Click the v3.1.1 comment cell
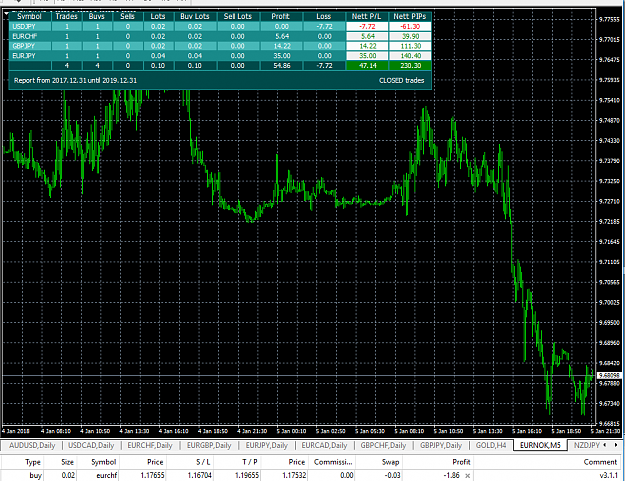The width and height of the screenshot is (625, 481). click(x=608, y=475)
